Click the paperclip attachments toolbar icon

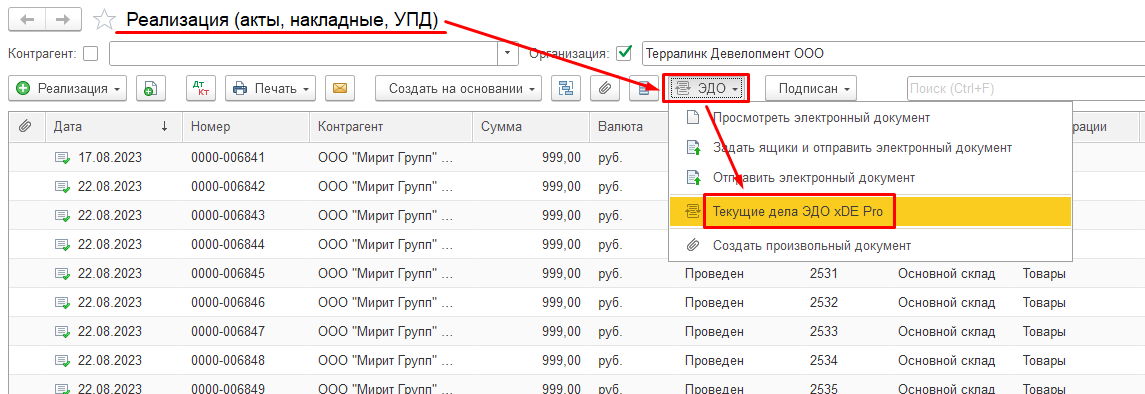click(604, 88)
